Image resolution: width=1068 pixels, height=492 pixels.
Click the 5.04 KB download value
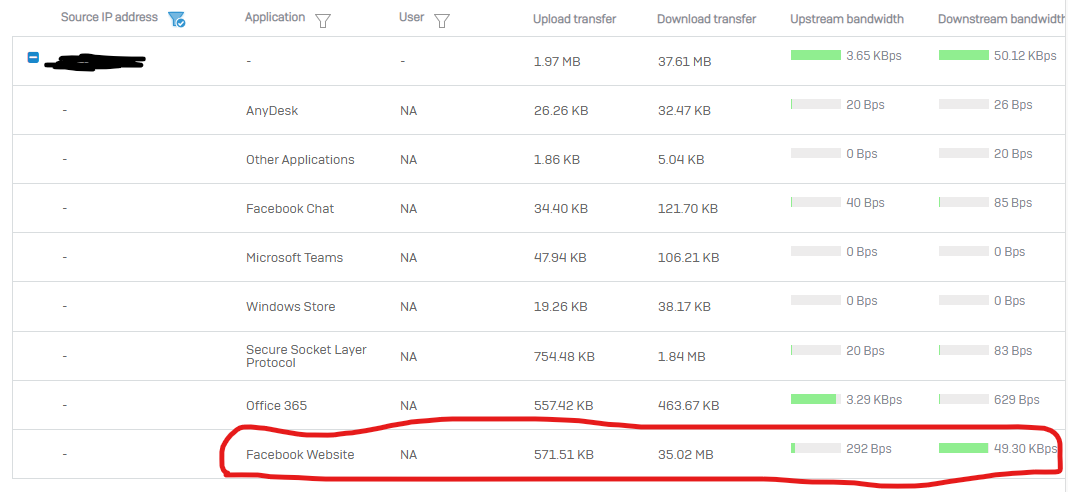[x=681, y=159]
